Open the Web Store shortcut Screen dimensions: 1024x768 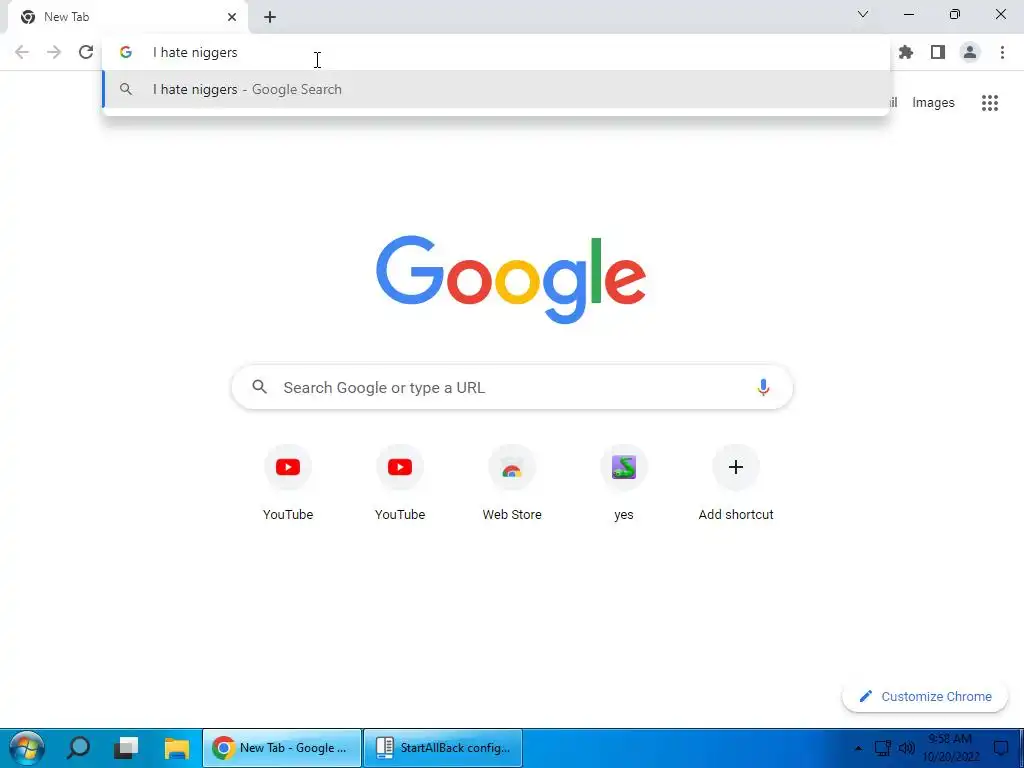pos(512,483)
